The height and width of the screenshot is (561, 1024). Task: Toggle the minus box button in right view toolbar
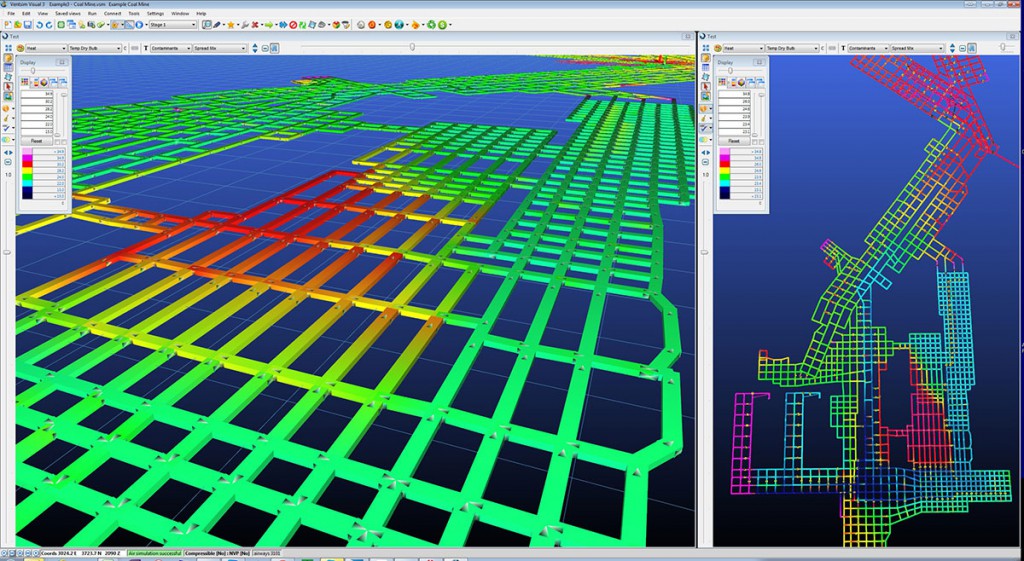[963, 48]
